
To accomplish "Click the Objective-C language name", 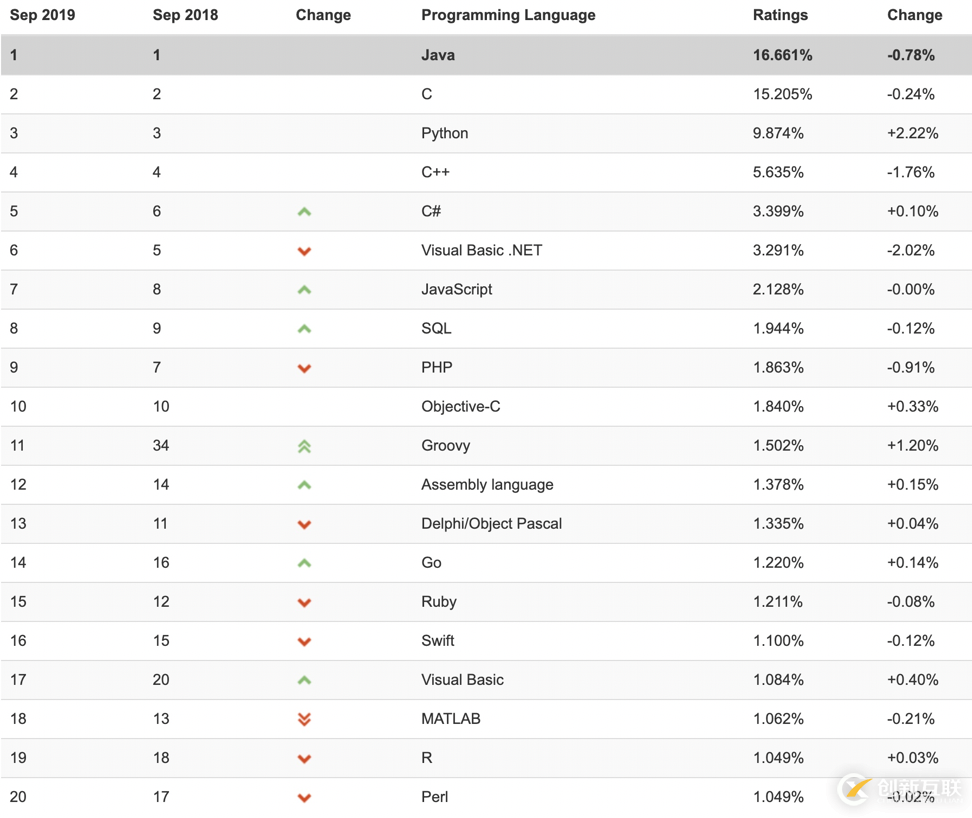I will click(x=461, y=407).
